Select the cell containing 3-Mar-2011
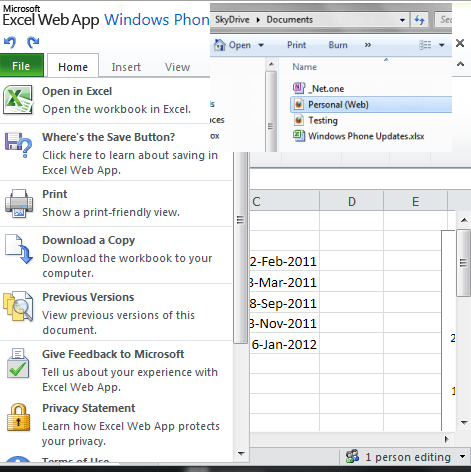This screenshot has height=472, width=471. [x=284, y=282]
